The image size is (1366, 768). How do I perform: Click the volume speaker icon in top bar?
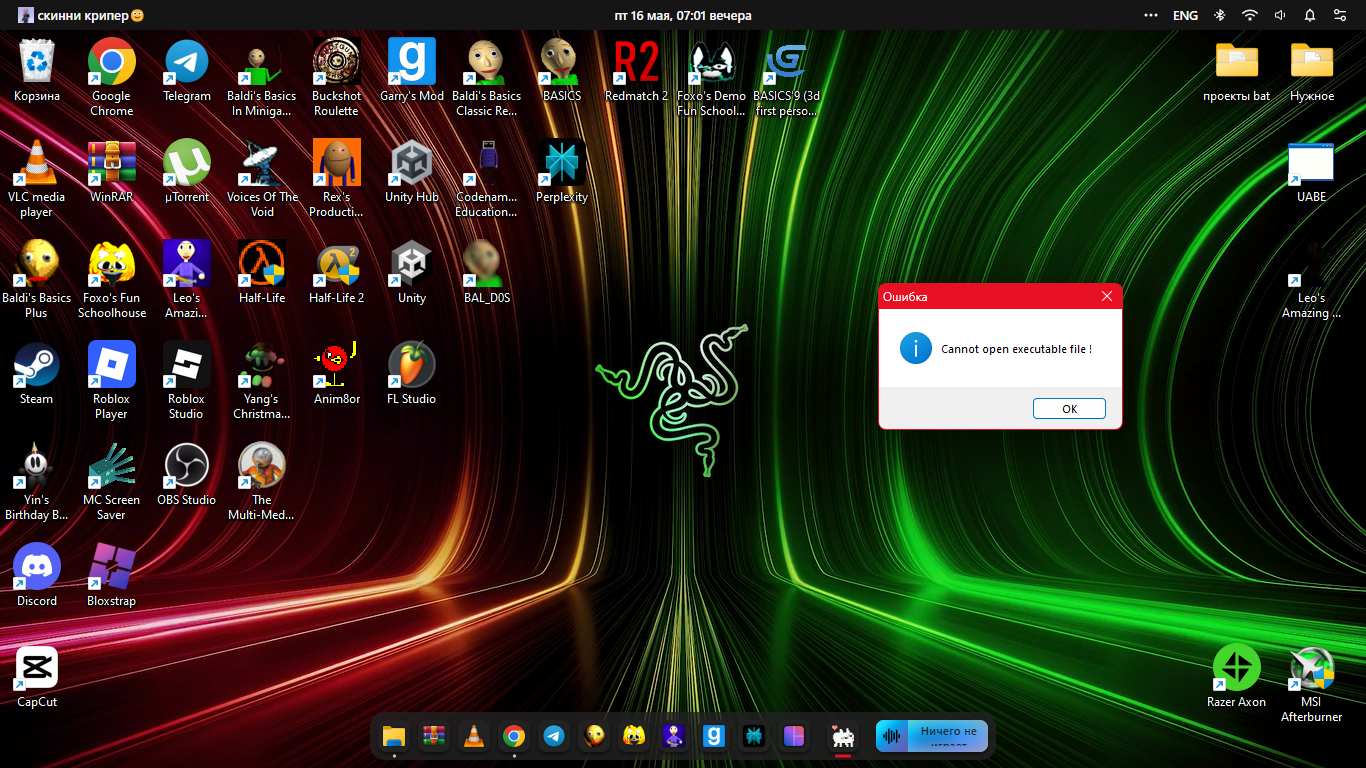point(1280,16)
